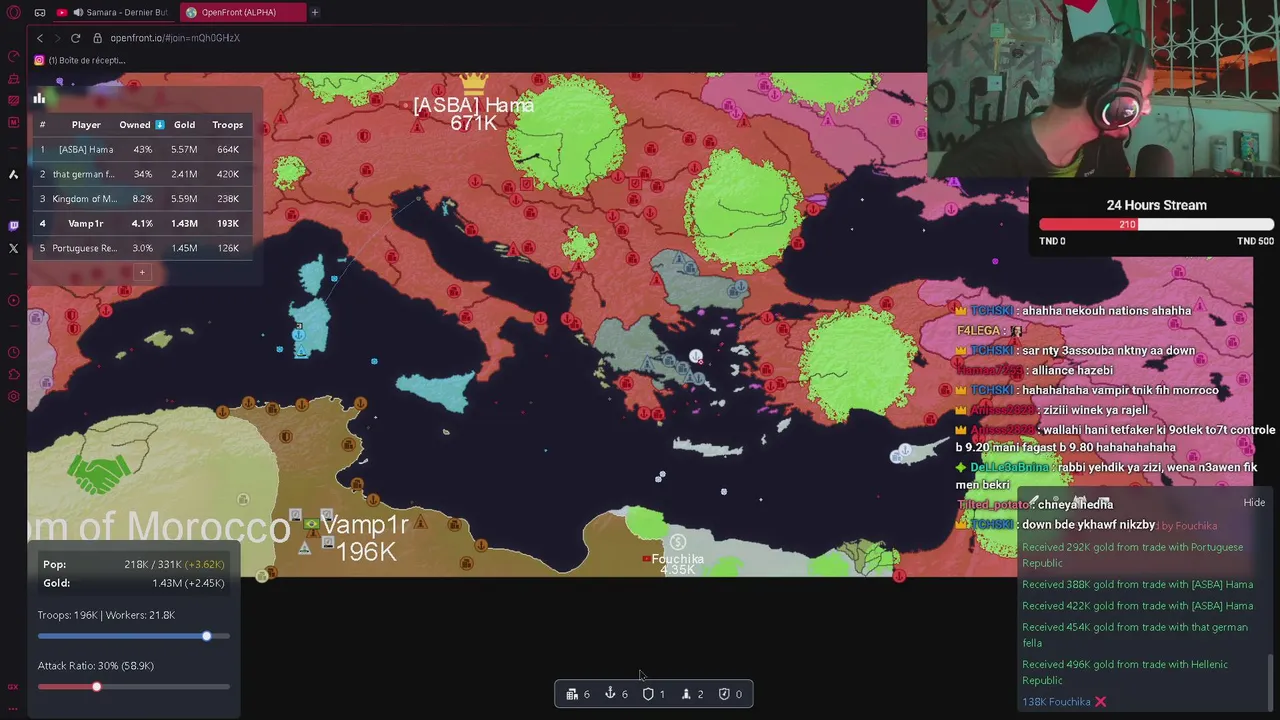This screenshot has height=720, width=1280.
Task: Hide the events log panel
Action: pyautogui.click(x=1254, y=503)
